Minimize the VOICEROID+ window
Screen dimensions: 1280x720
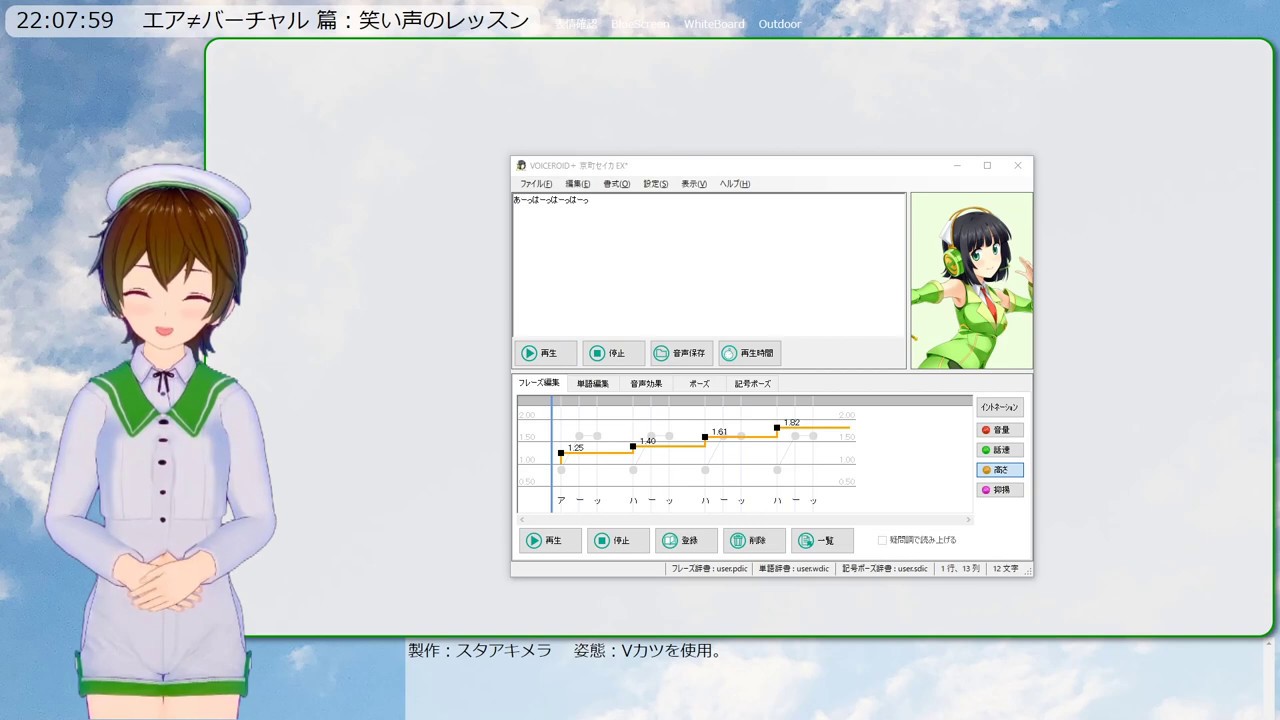point(957,165)
